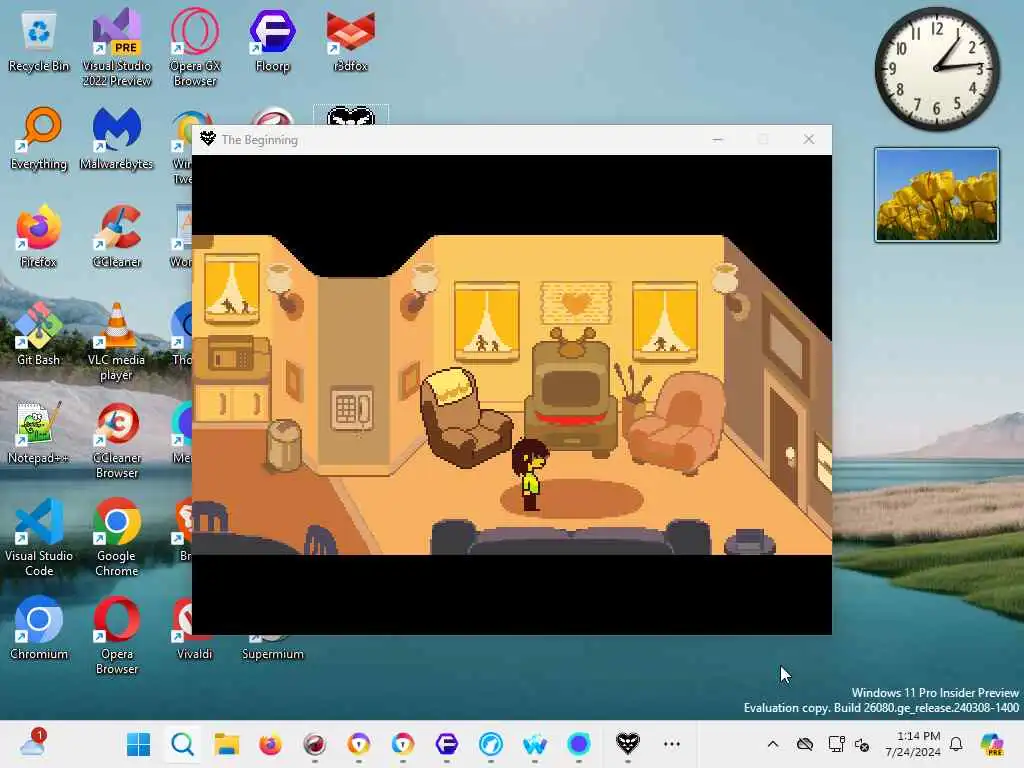Click the character in the yellow shirt
The image size is (1024, 768).
[530, 475]
